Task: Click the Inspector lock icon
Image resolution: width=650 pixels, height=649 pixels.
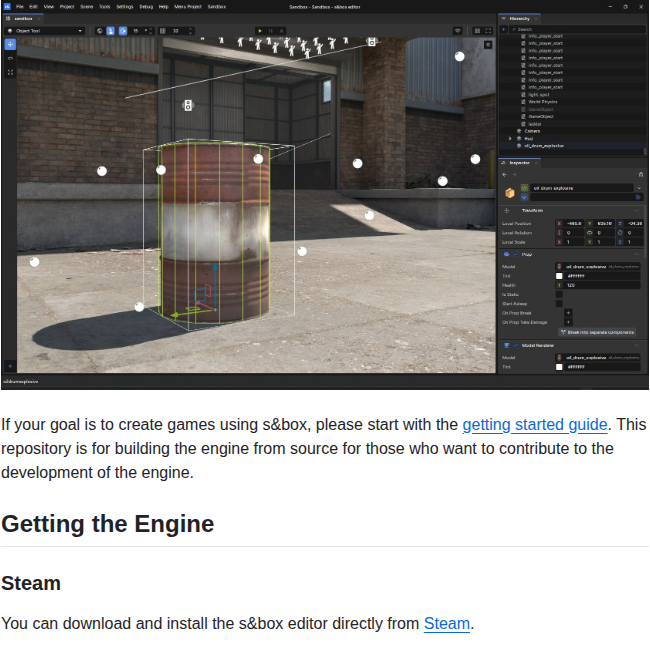Action: point(640,174)
